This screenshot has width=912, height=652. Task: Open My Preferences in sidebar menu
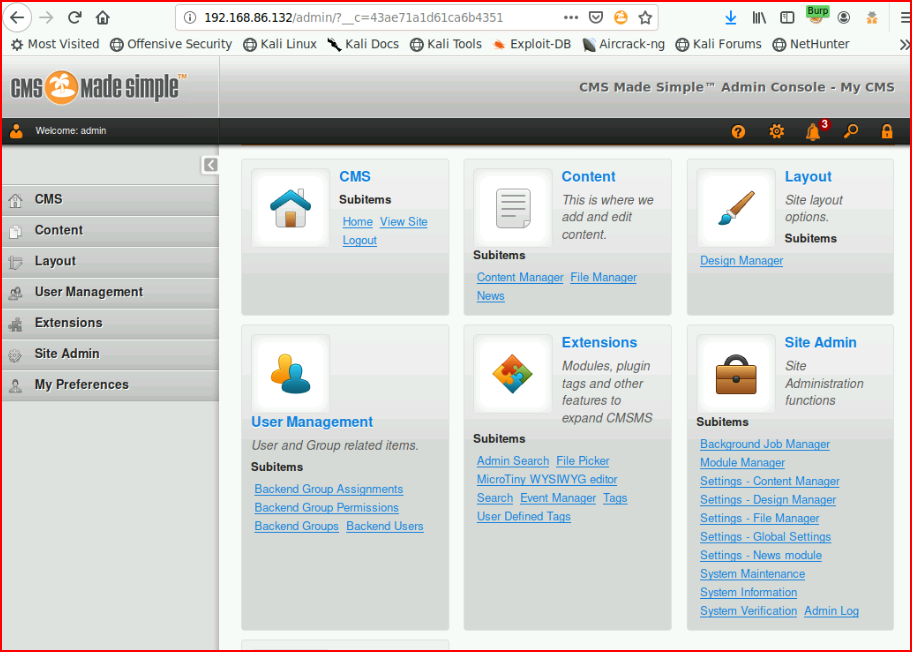[111, 384]
